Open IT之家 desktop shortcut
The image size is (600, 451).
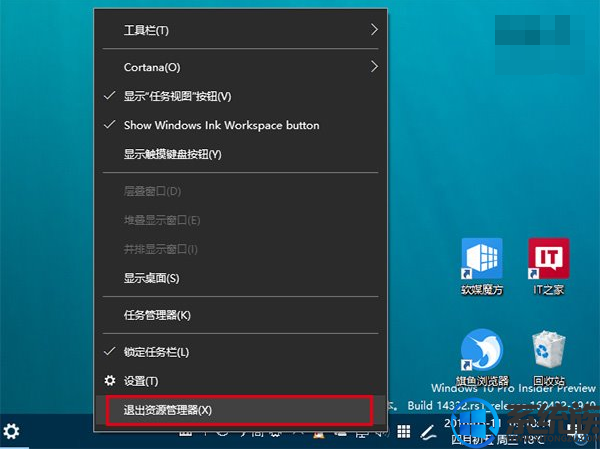tap(548, 266)
